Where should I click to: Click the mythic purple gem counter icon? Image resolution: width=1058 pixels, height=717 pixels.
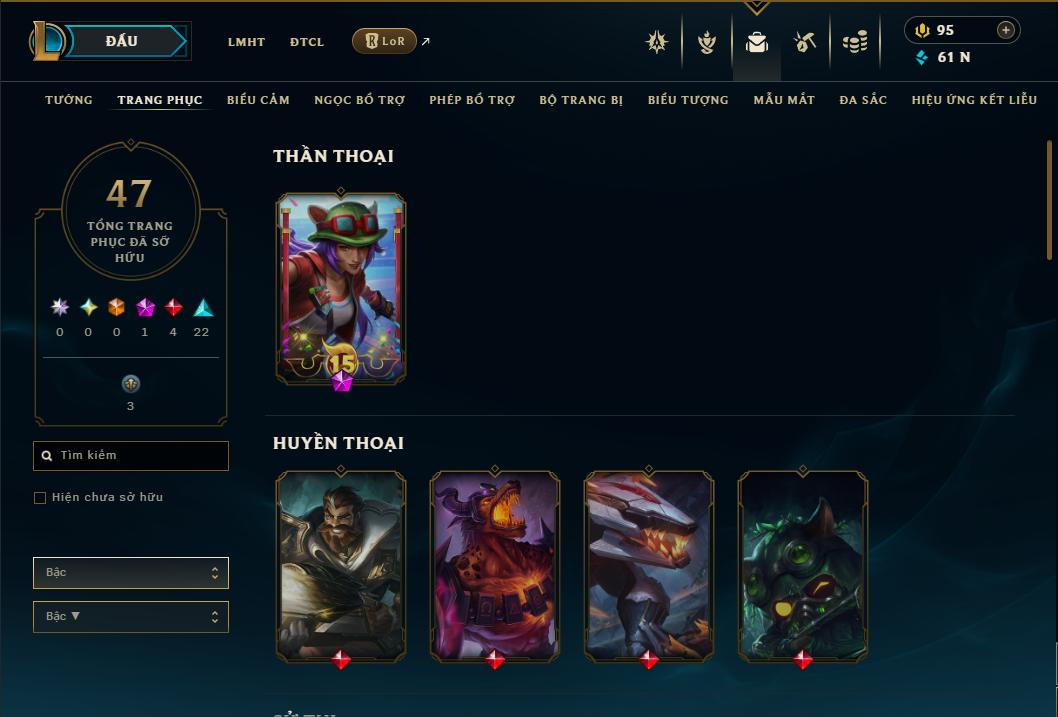click(x=145, y=308)
